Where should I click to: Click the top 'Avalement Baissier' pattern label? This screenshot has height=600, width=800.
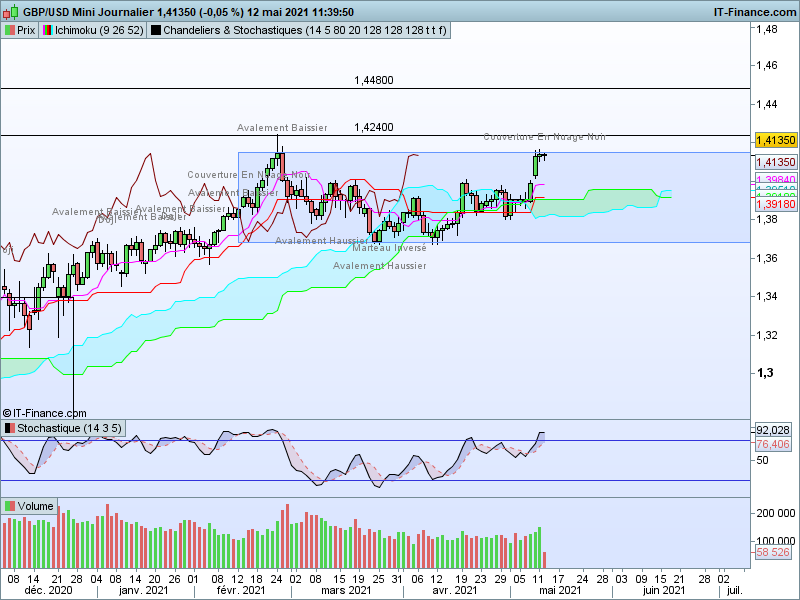(x=282, y=128)
